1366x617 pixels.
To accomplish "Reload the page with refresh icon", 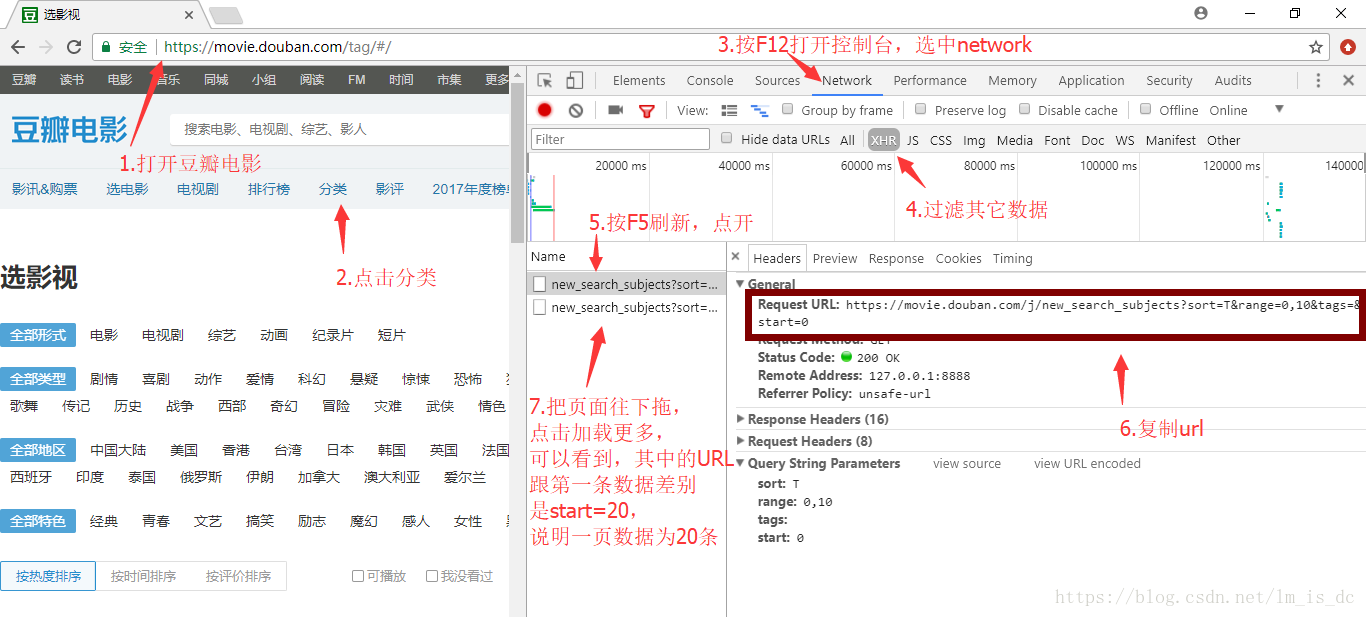I will [74, 47].
